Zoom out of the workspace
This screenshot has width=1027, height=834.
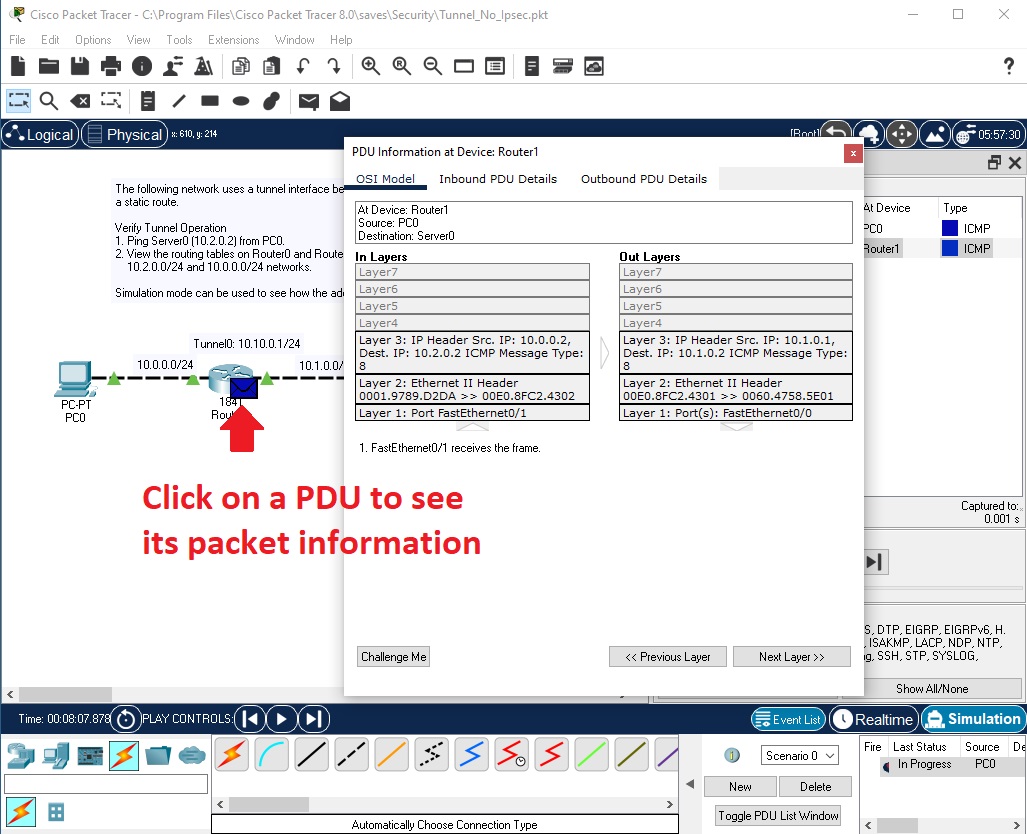(x=432, y=66)
